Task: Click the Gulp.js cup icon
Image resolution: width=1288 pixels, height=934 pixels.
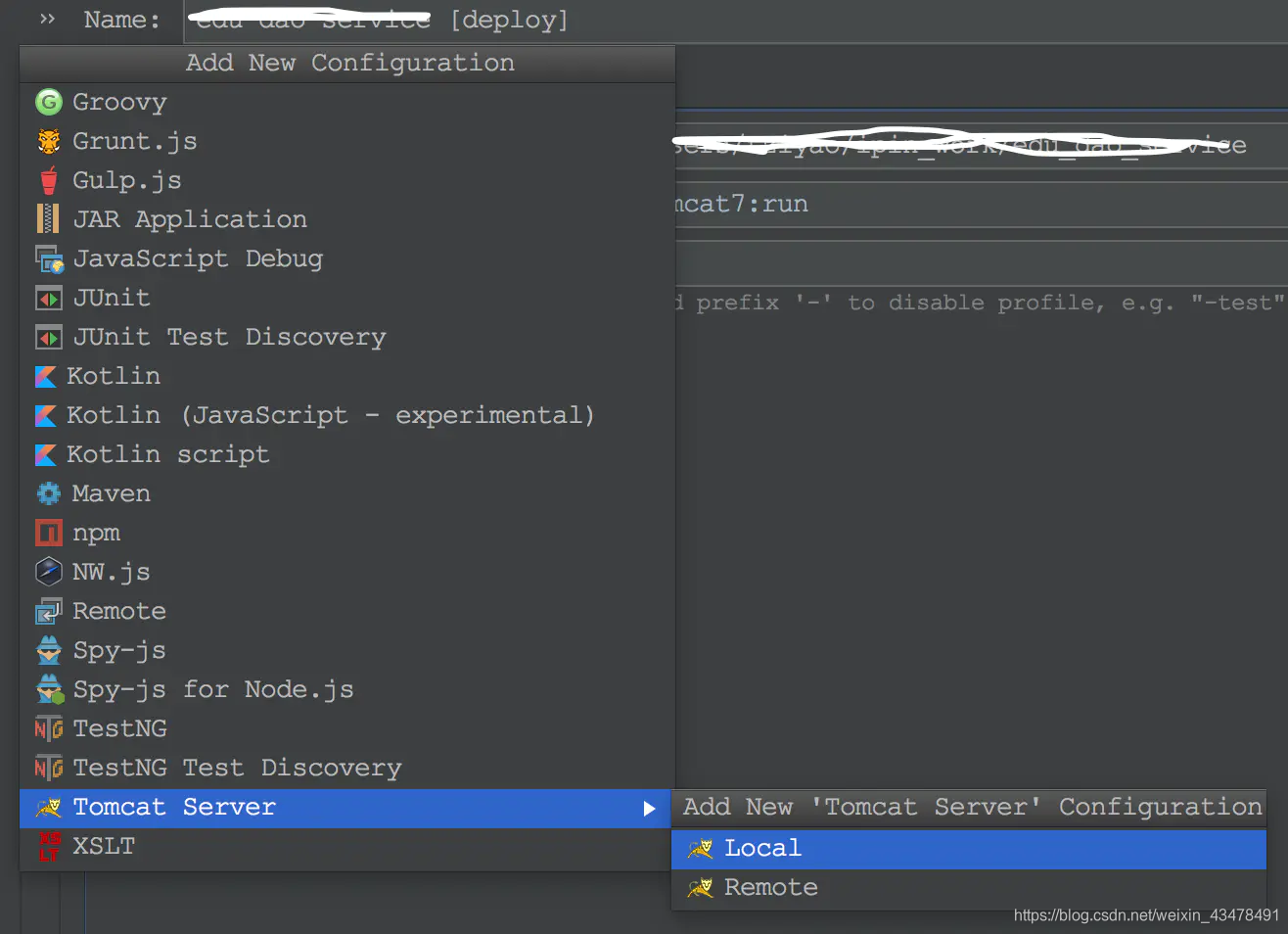Action: [x=48, y=180]
